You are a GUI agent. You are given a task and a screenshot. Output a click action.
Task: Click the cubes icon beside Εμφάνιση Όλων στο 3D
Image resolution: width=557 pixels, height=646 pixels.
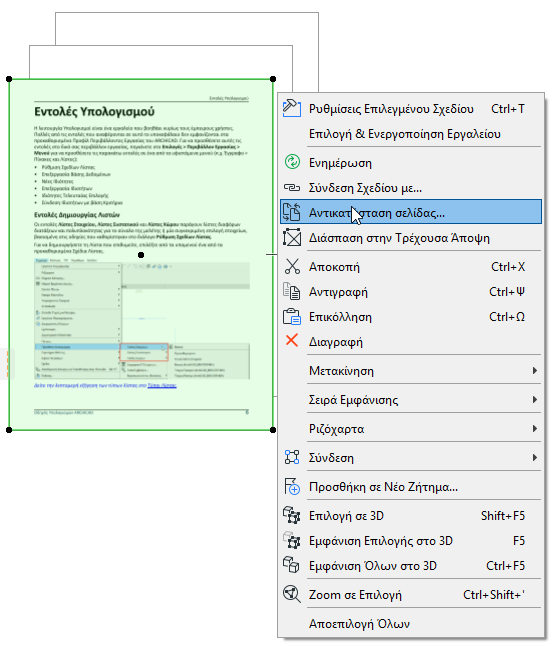tap(292, 565)
